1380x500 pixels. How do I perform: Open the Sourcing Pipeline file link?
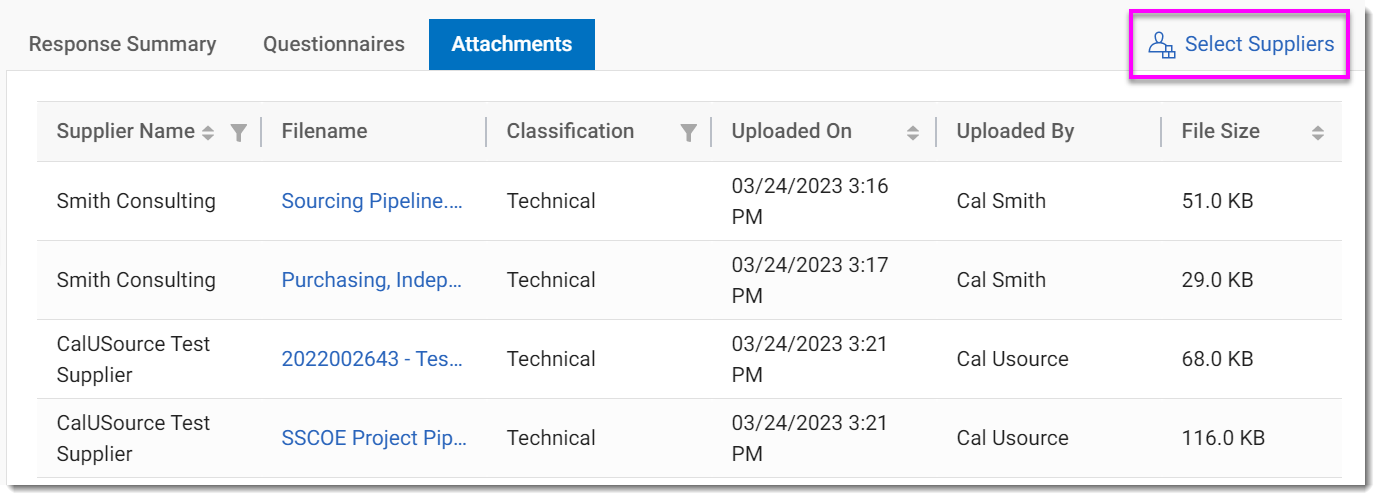(x=372, y=201)
